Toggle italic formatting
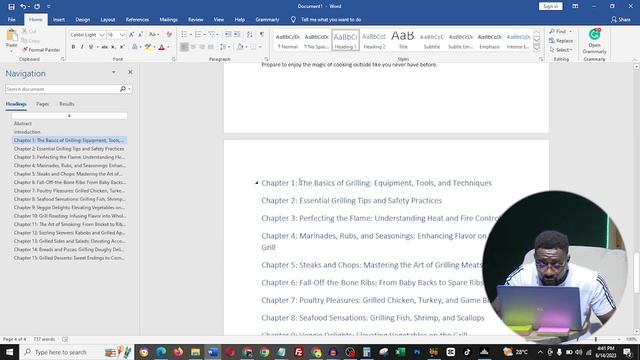This screenshot has width=640, height=360. [x=82, y=47]
